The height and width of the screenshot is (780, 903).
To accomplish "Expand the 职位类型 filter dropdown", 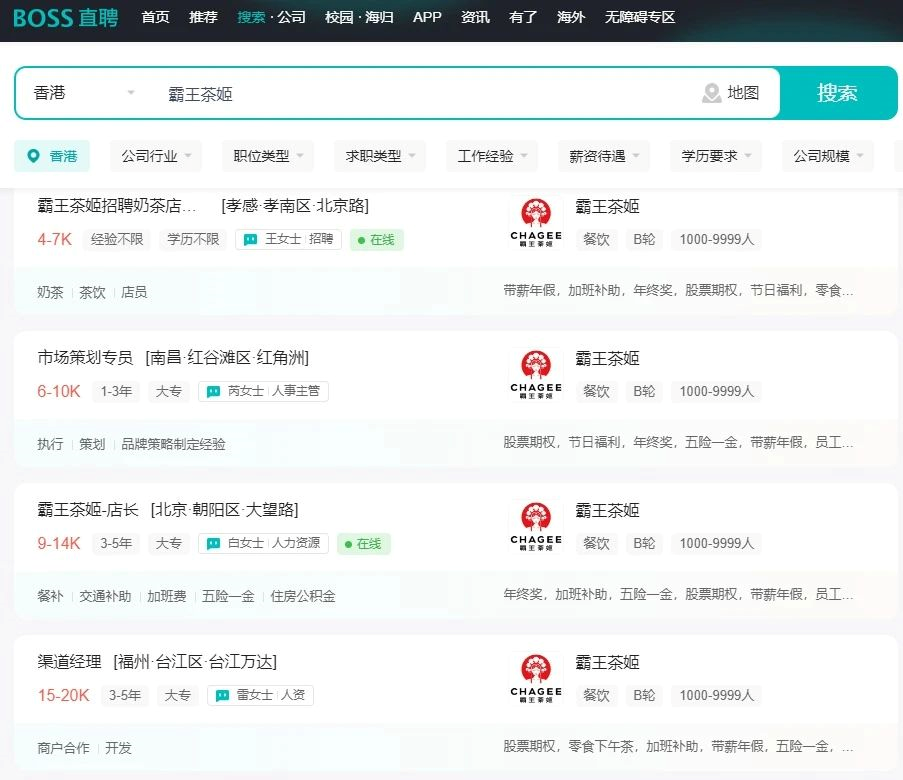I will [268, 156].
